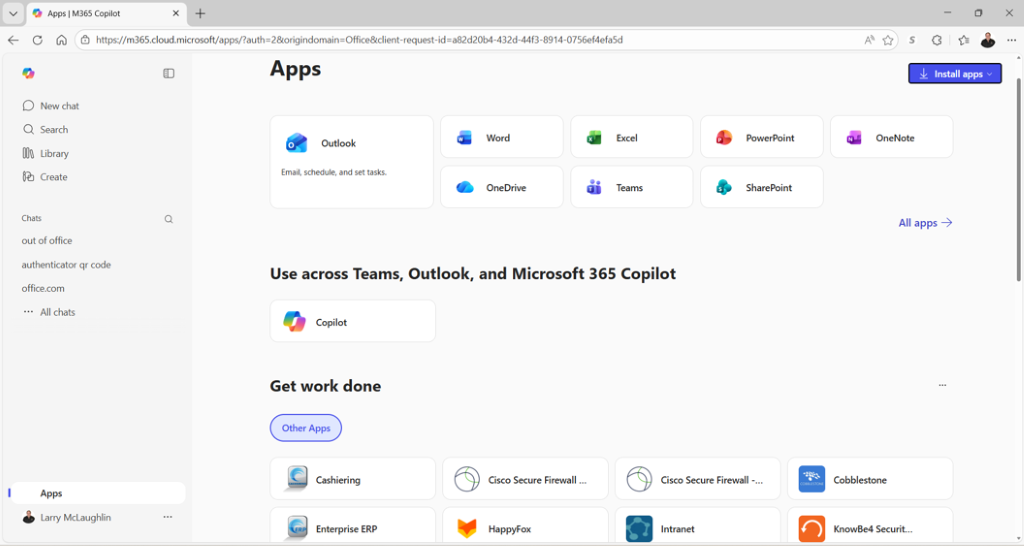The image size is (1024, 546).
Task: Launch Word from the apps grid
Action: pos(502,137)
